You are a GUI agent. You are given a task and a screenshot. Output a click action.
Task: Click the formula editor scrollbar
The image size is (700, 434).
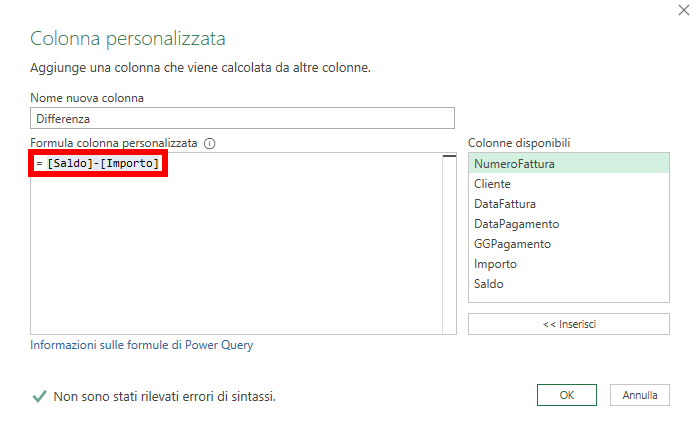tap(450, 243)
